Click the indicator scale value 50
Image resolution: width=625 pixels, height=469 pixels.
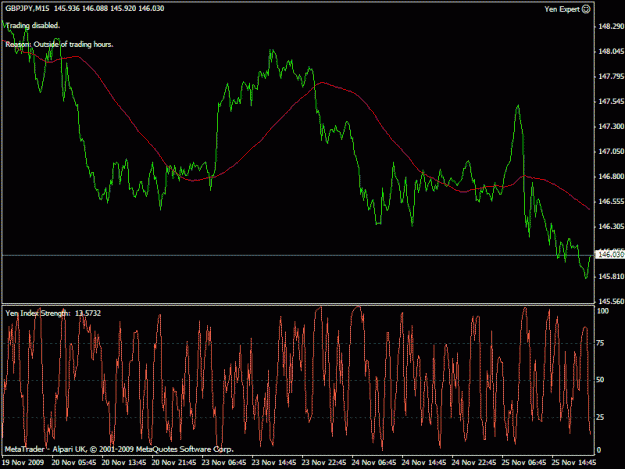(600, 380)
